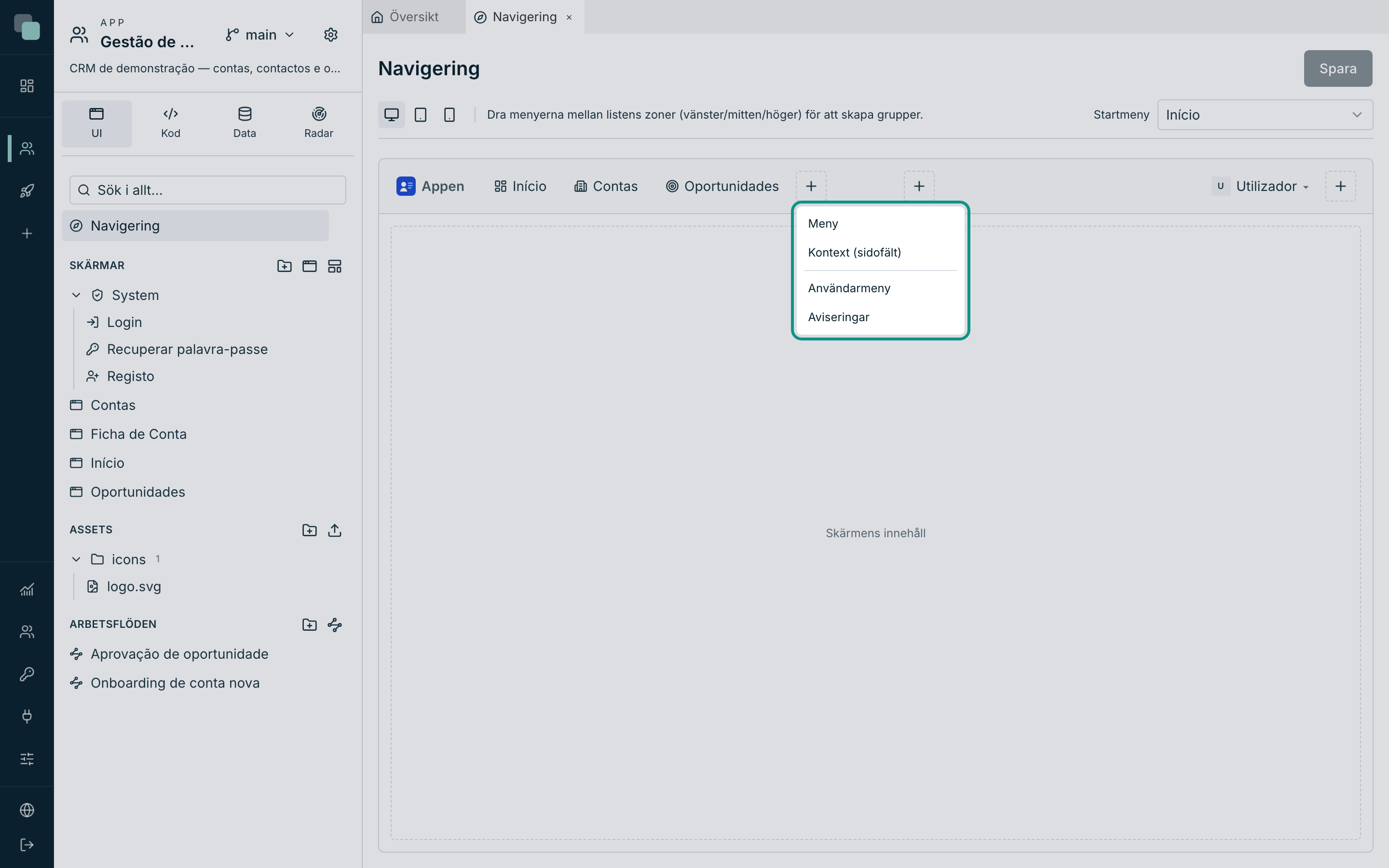Click the plus button right of Oportunidades
The width and height of the screenshot is (1389, 868).
(811, 186)
